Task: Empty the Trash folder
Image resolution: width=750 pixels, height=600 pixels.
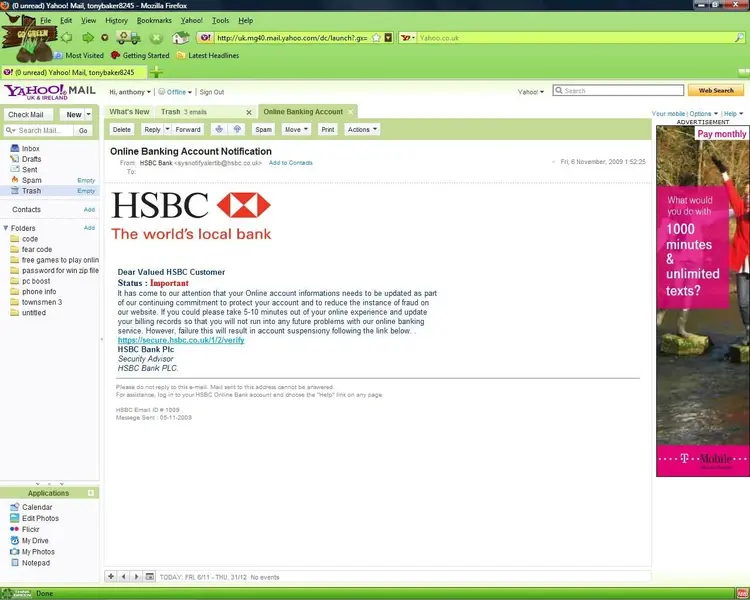Action: coord(86,191)
